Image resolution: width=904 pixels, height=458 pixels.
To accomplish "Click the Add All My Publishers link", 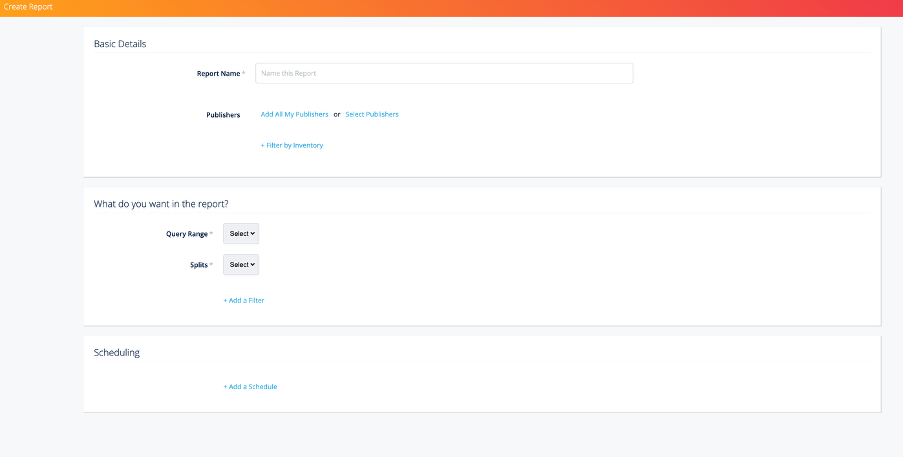I will 294,115.
